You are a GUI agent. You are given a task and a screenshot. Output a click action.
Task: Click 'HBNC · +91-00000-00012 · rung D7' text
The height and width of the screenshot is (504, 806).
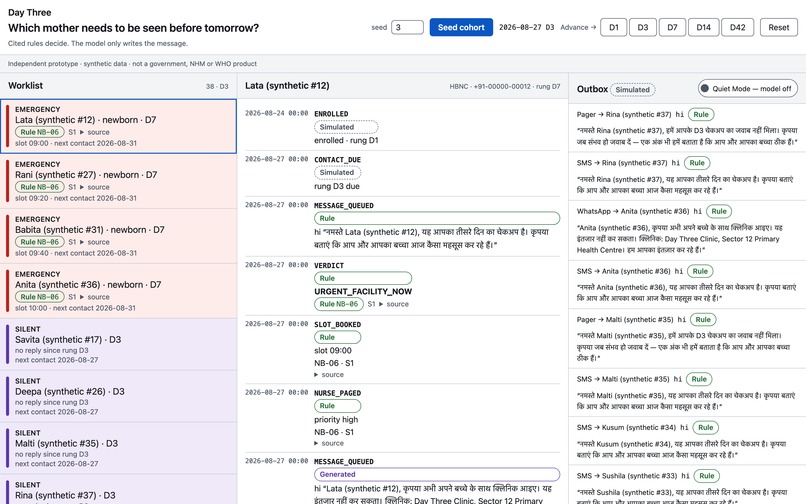505,86
